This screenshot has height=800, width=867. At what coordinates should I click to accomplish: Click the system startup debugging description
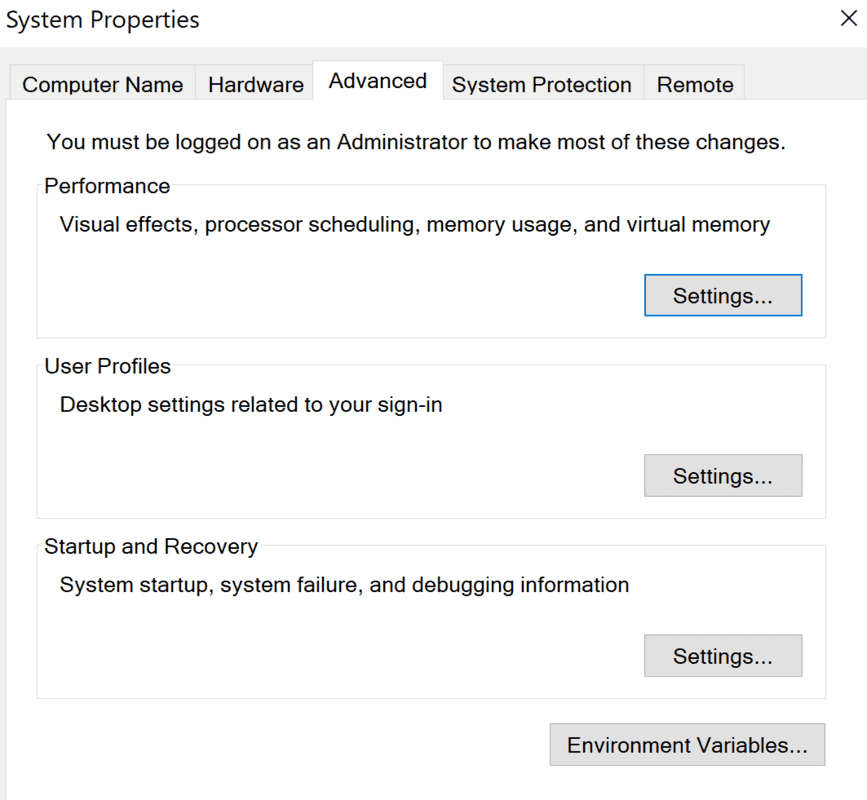point(344,585)
